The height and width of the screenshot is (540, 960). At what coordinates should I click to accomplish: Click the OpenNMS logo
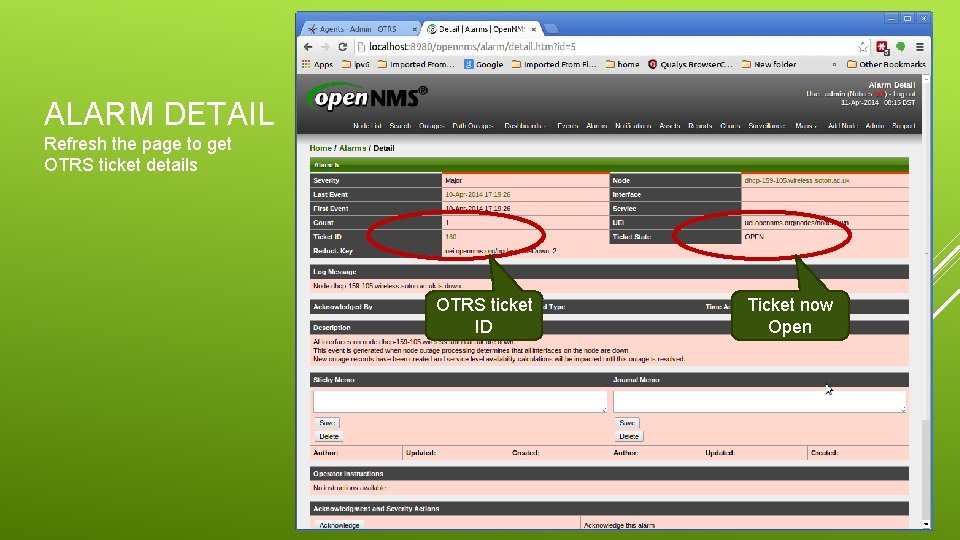point(367,97)
